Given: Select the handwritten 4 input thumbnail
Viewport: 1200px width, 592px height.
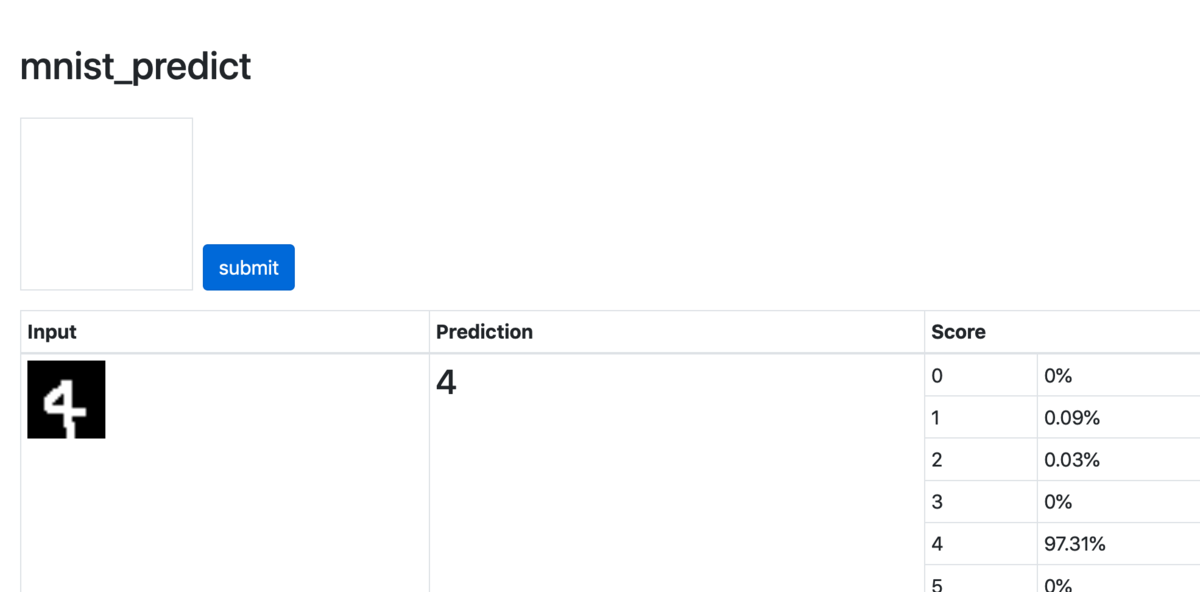Looking at the screenshot, I should (x=66, y=399).
